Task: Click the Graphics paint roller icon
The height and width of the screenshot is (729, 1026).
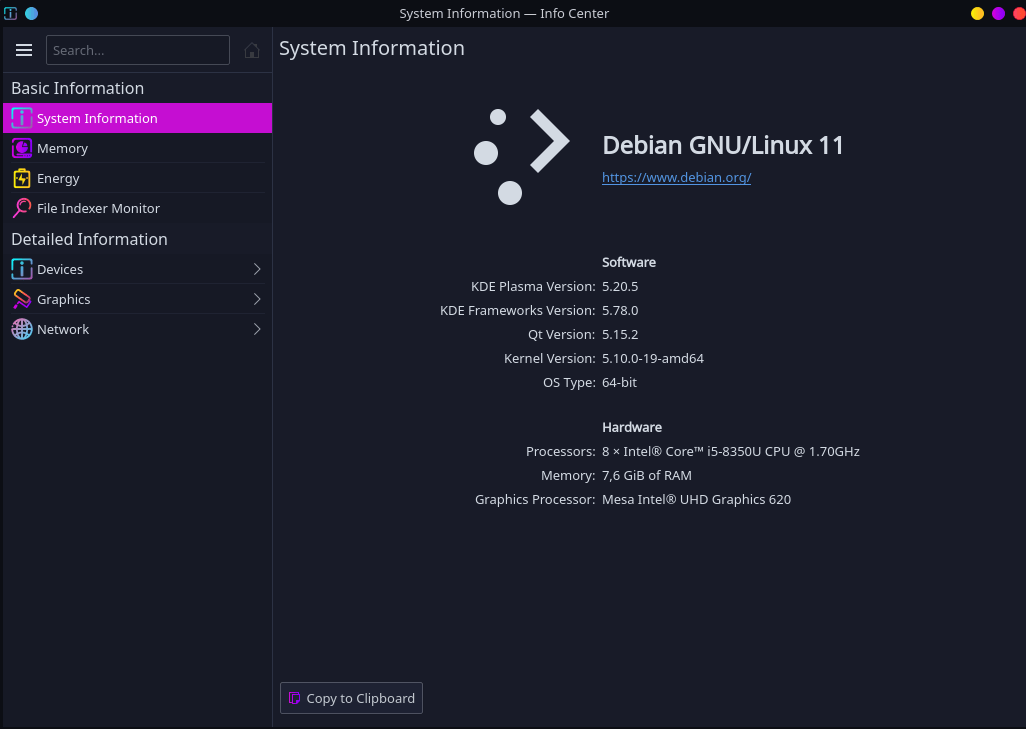Action: click(x=22, y=299)
